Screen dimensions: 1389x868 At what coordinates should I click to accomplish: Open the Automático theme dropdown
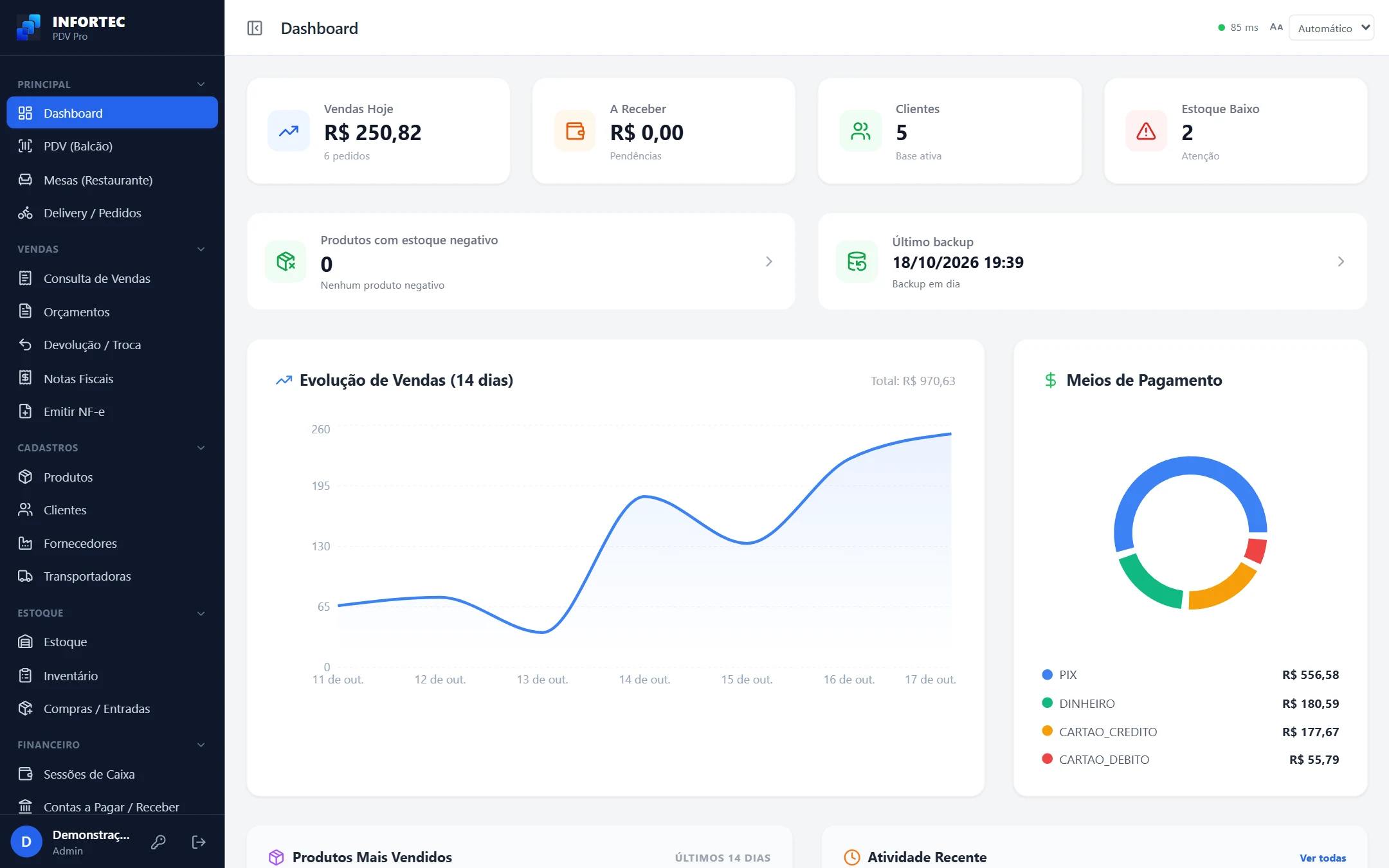pos(1331,28)
